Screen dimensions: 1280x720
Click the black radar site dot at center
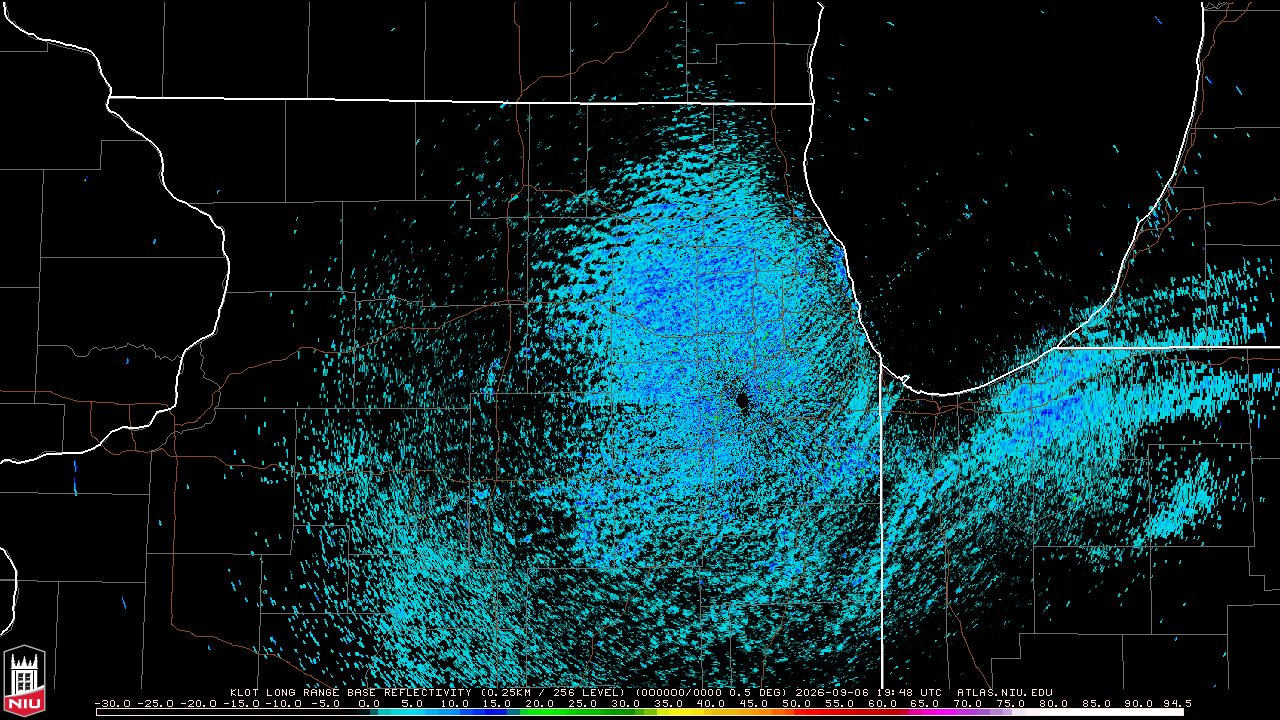pos(742,401)
